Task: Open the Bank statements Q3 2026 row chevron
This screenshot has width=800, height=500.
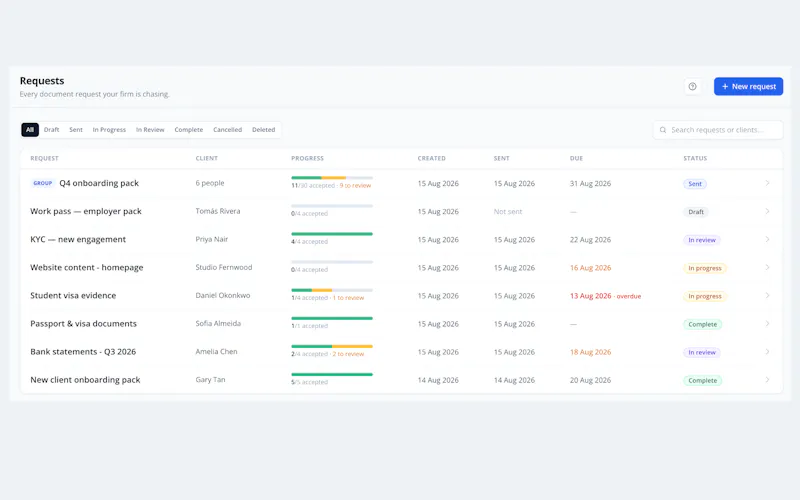Action: (767, 352)
